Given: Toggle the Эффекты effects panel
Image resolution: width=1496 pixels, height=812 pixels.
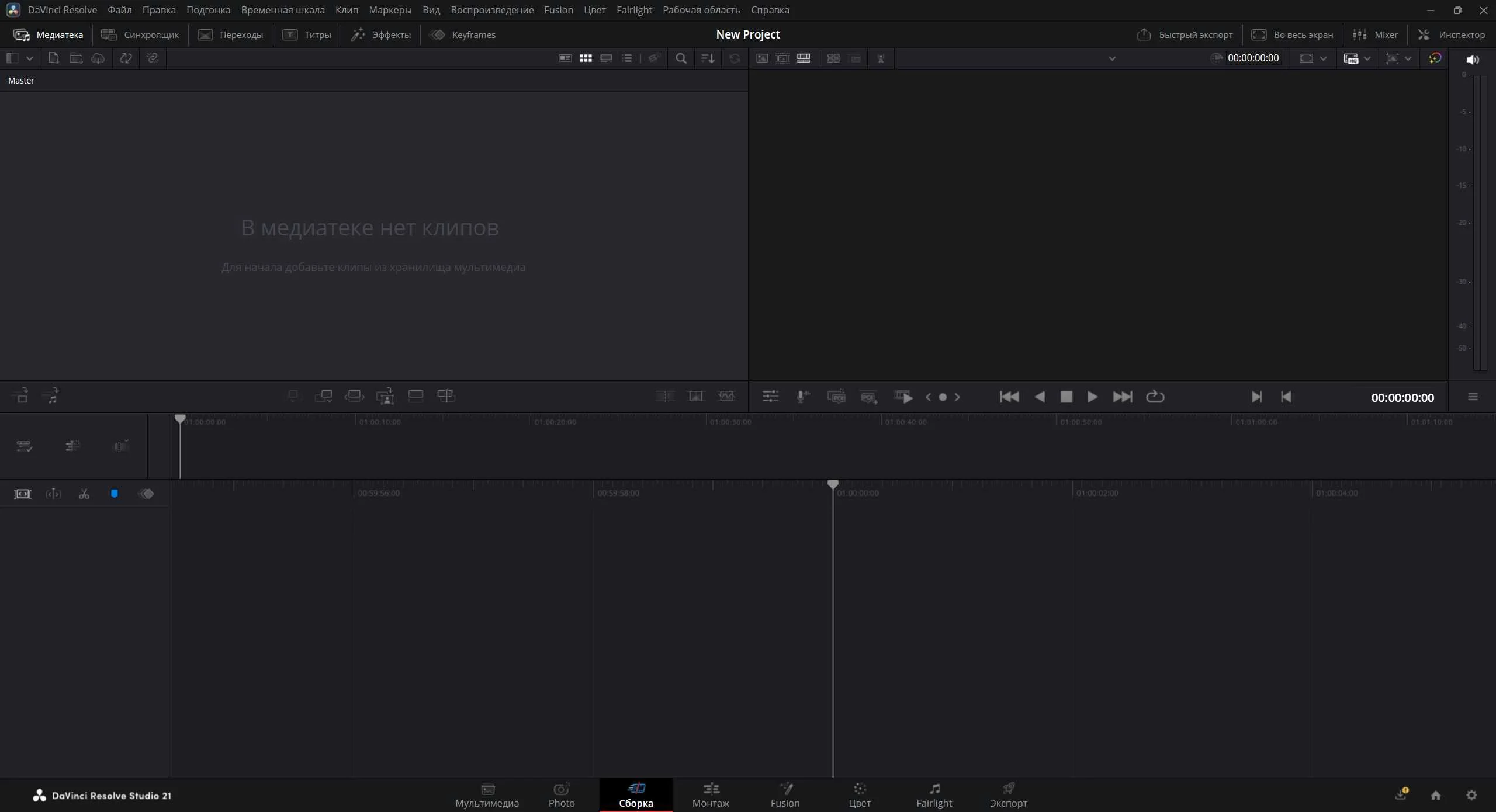Looking at the screenshot, I should (380, 34).
